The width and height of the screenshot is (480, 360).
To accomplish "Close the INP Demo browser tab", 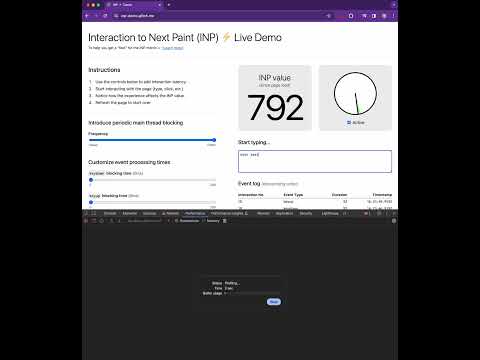I will tap(159, 5).
